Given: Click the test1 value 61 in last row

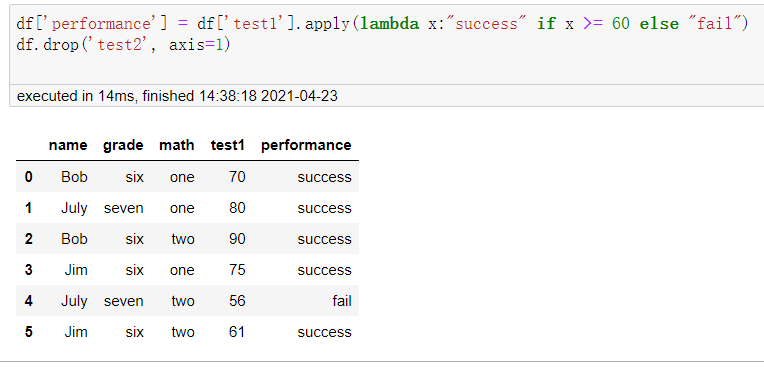Looking at the screenshot, I should tap(237, 332).
